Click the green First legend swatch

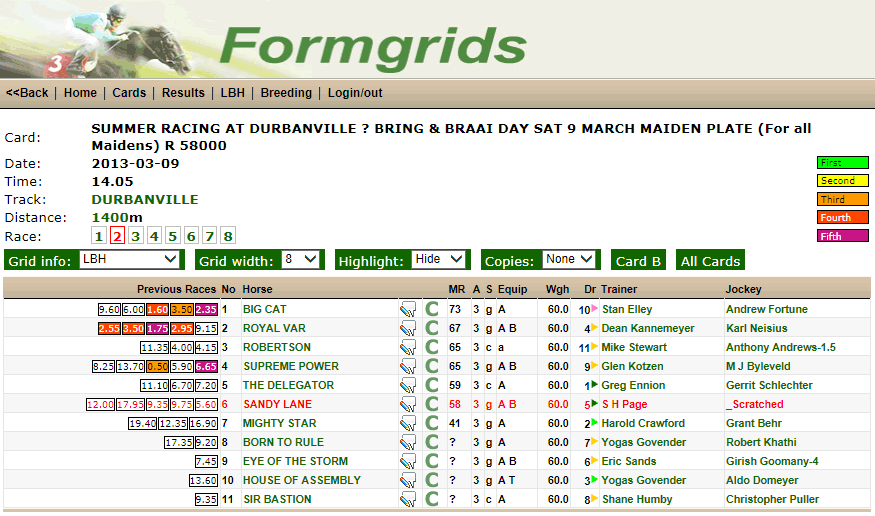tap(843, 162)
